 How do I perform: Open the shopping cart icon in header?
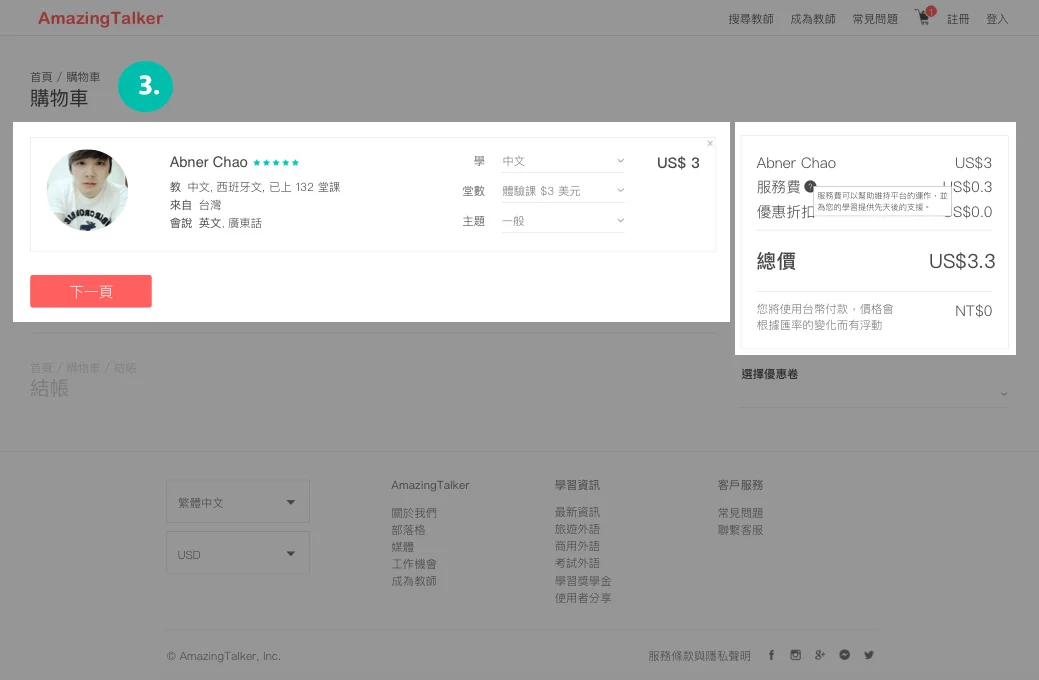(924, 17)
